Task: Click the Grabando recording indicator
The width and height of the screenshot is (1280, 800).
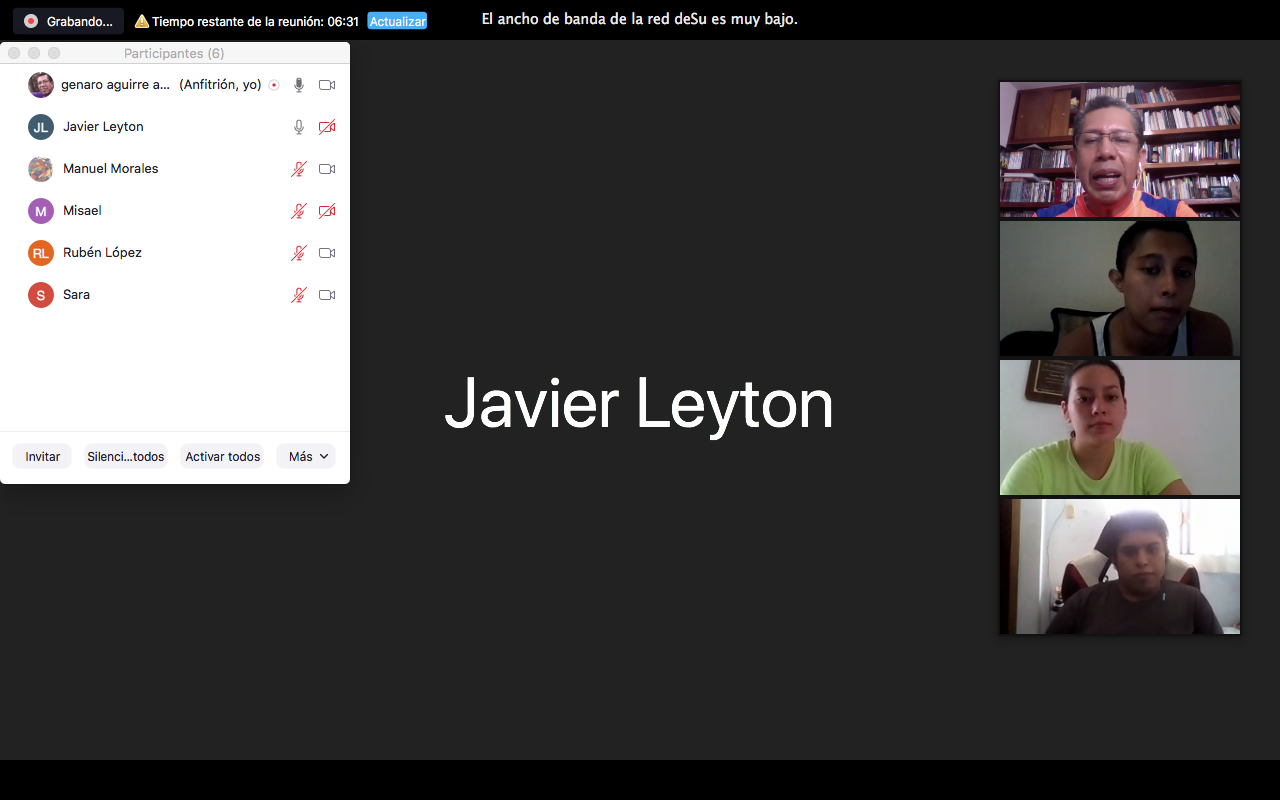Action: [68, 21]
